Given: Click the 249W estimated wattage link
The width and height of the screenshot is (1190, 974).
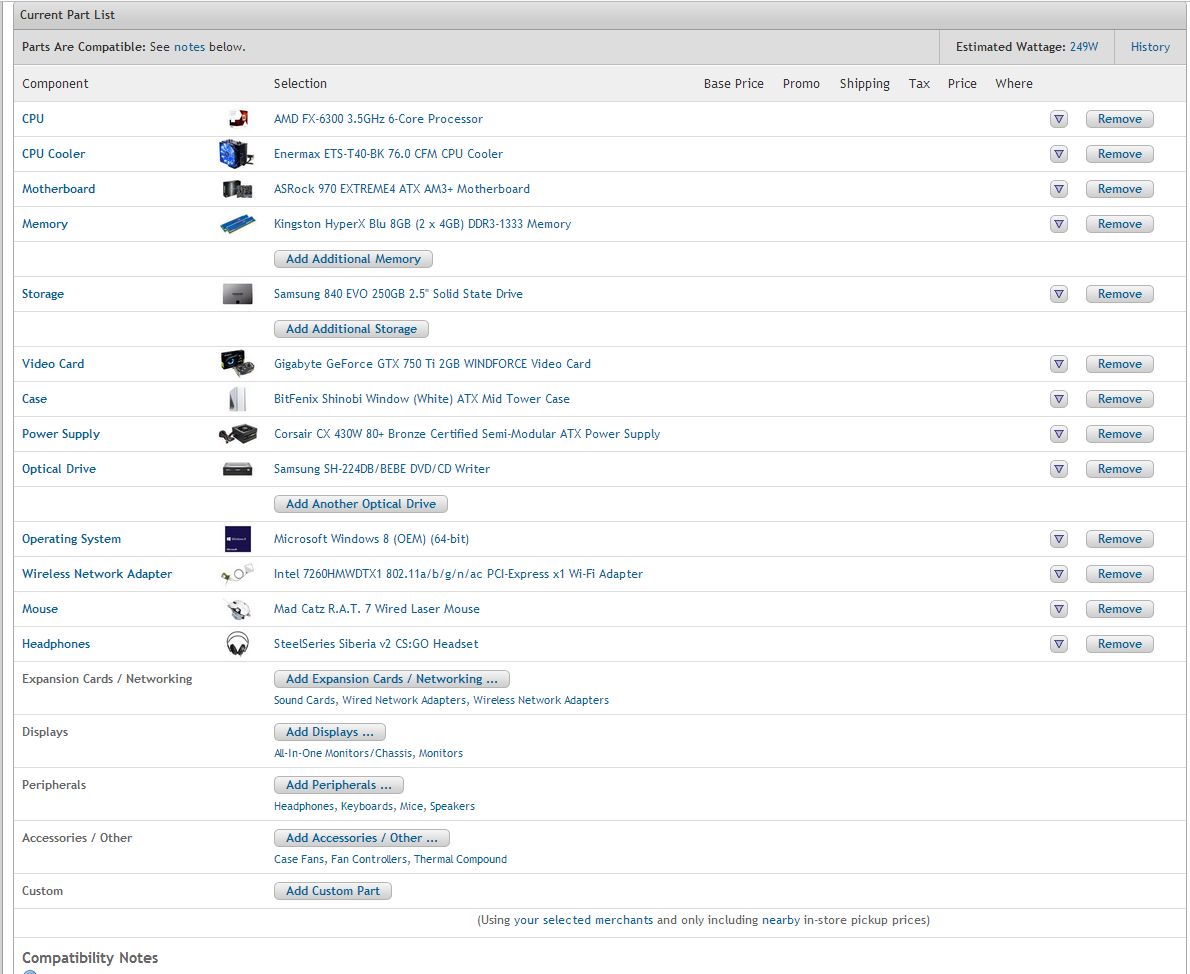Looking at the screenshot, I should coord(1084,47).
